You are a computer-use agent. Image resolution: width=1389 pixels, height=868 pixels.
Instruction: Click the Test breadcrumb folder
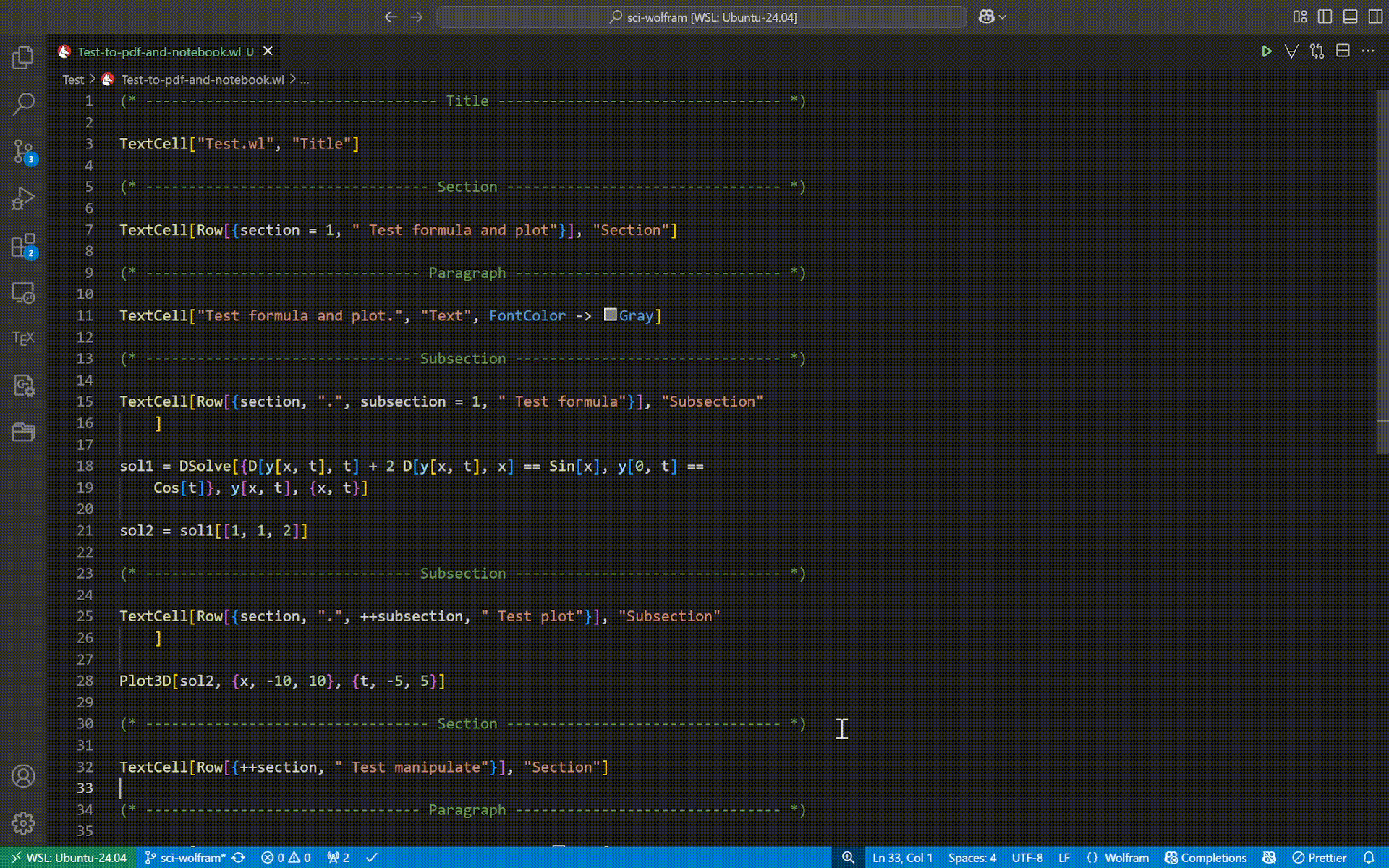pos(73,80)
